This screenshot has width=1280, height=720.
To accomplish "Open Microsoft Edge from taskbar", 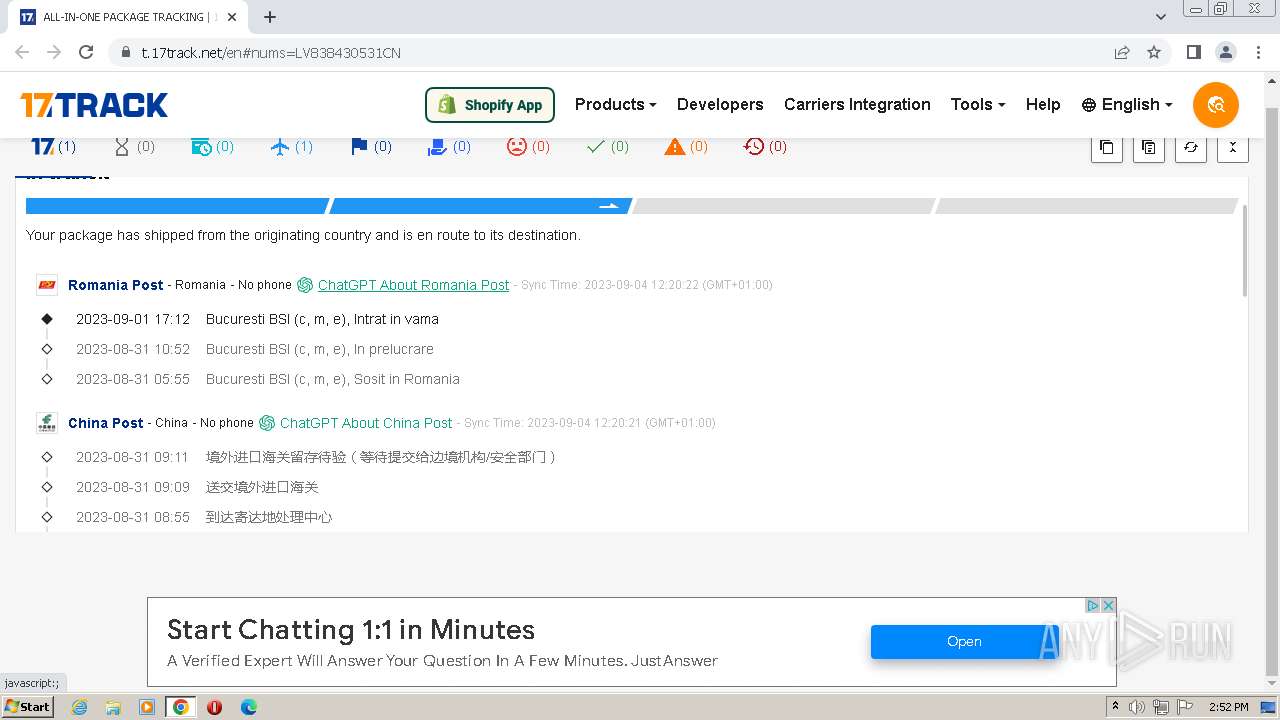I will coord(248,707).
